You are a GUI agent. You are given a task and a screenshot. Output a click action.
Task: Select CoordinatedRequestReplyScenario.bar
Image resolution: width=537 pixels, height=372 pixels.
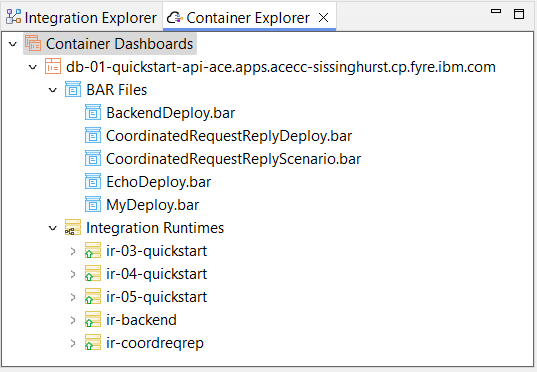click(x=234, y=159)
